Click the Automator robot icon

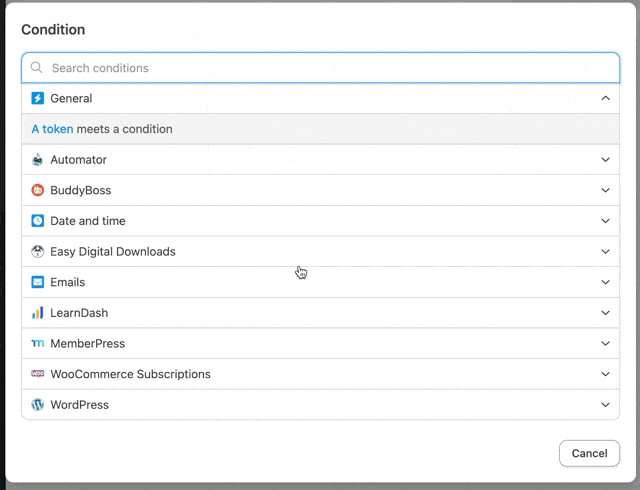38,159
